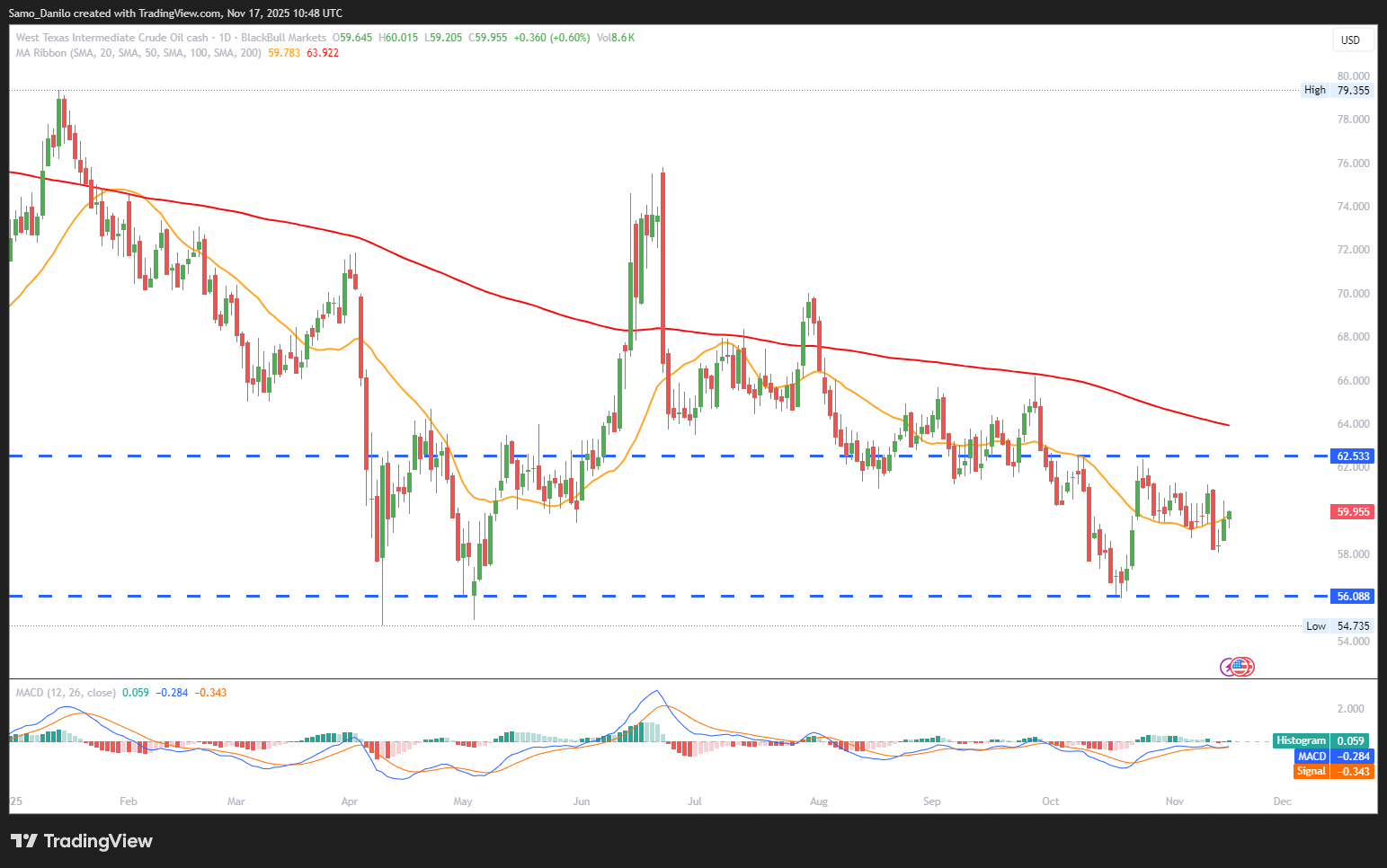Screen dimensions: 1387x868
Task: Click the orange 59.783 MA value
Action: pyautogui.click(x=284, y=53)
